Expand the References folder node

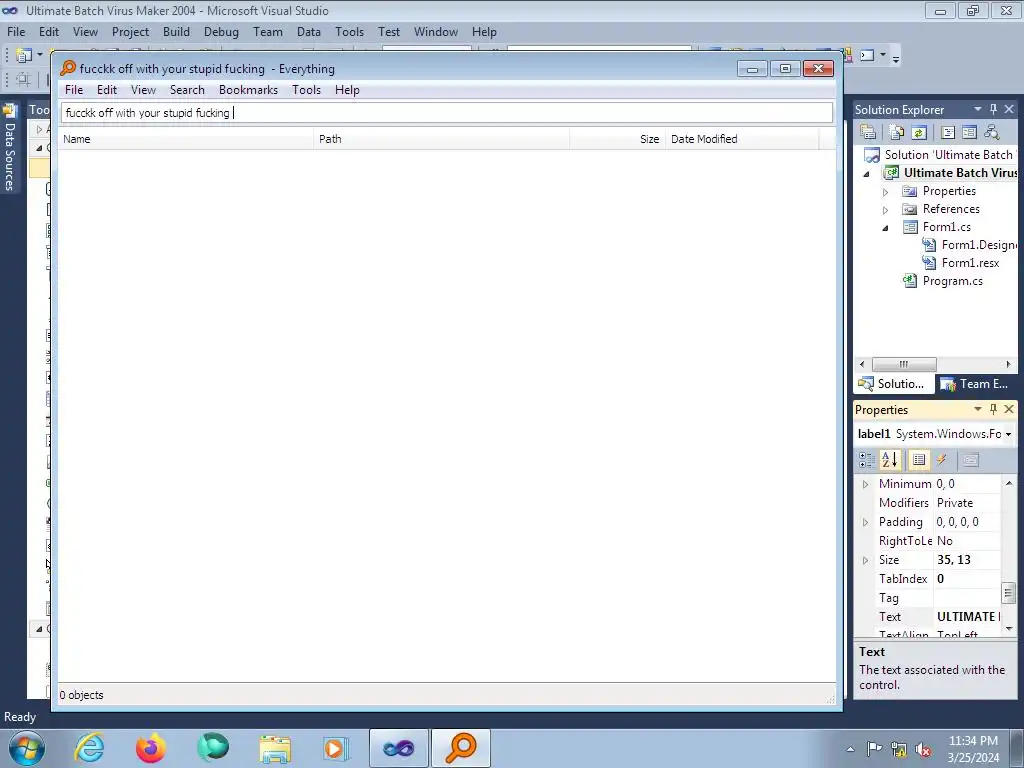click(886, 210)
